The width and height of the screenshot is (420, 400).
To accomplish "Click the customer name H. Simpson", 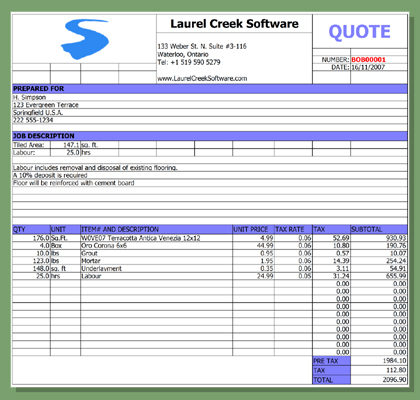I will [29, 97].
